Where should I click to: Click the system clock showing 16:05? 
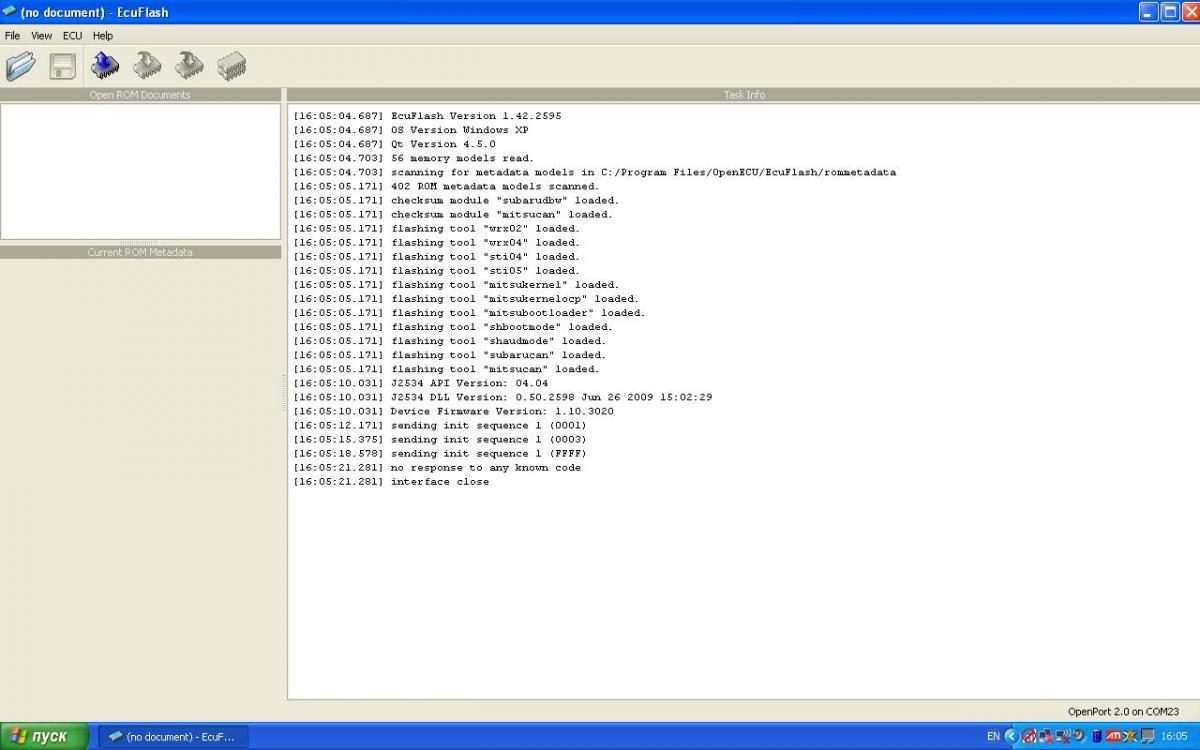click(1174, 736)
